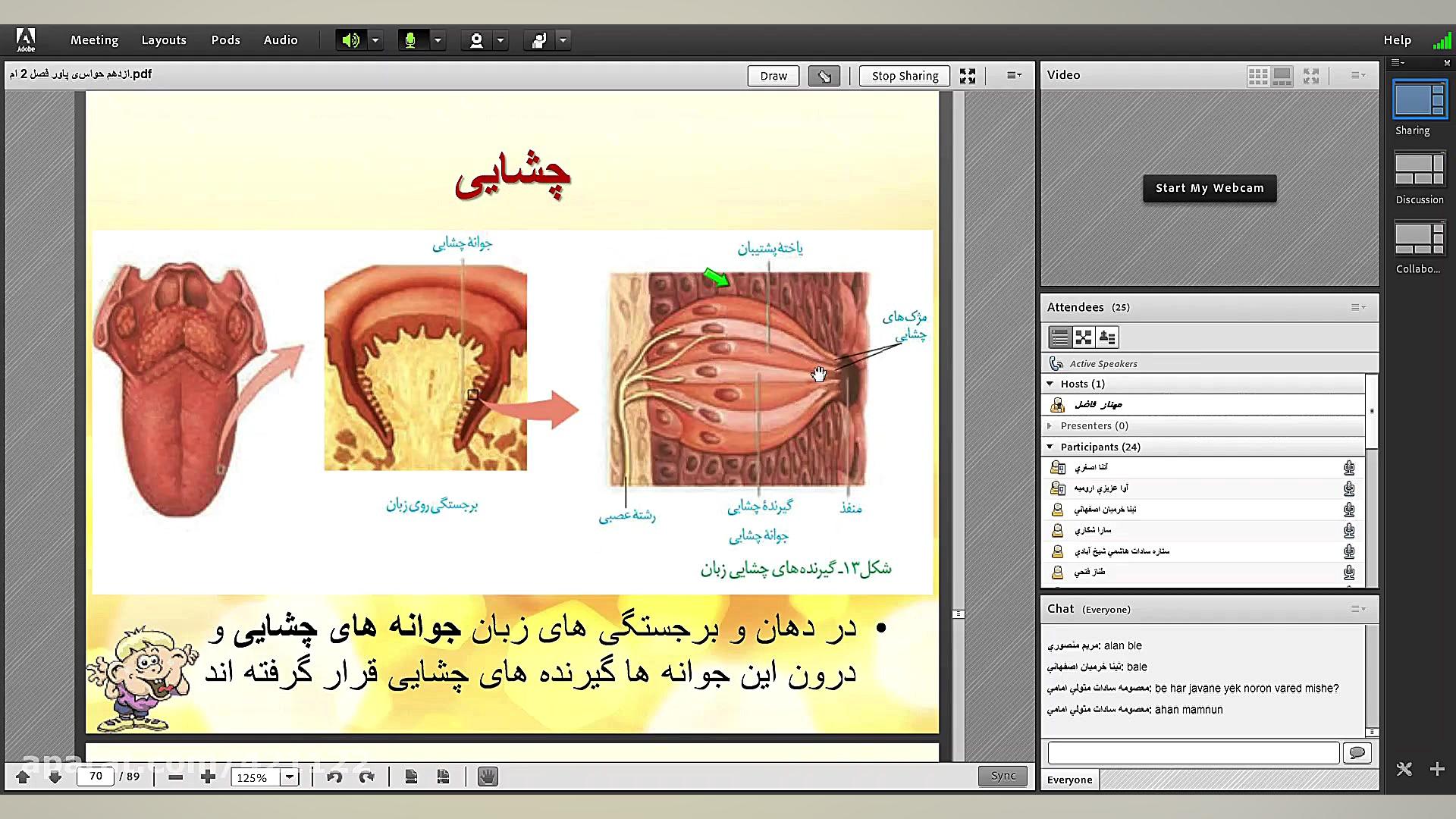
Task: Switch to the Sharing layout thumbnail
Action: click(1420, 101)
